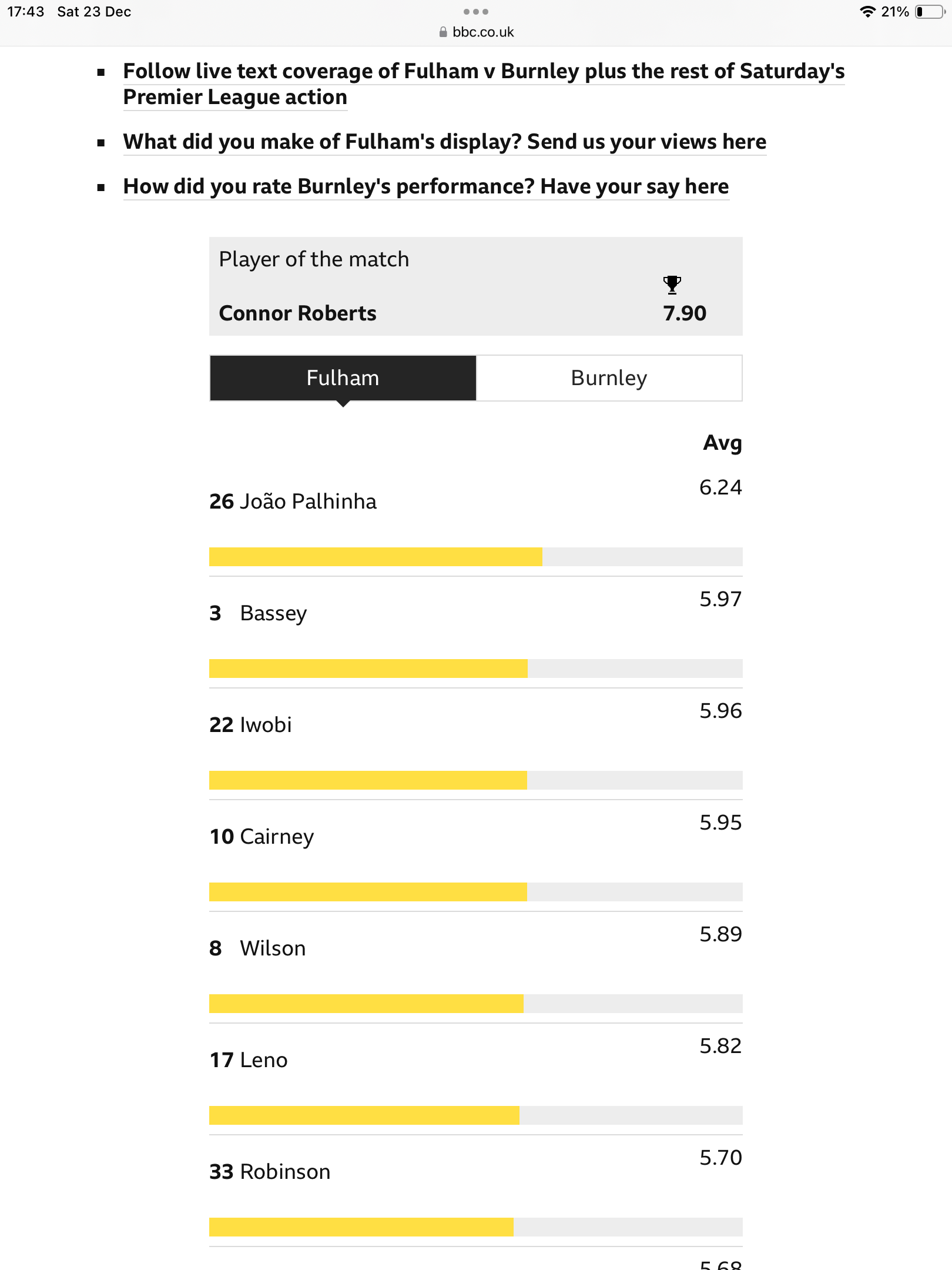Open the rate Burnley's performance link
Viewport: 952px width, 1270px height.
(425, 186)
